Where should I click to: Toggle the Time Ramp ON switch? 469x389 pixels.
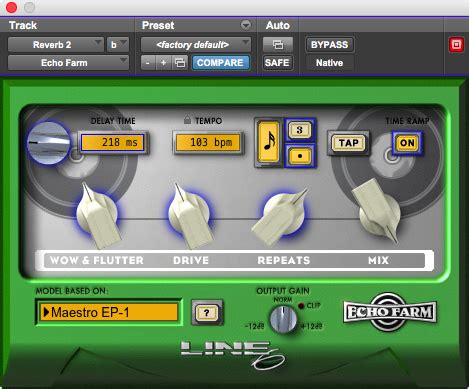407,143
